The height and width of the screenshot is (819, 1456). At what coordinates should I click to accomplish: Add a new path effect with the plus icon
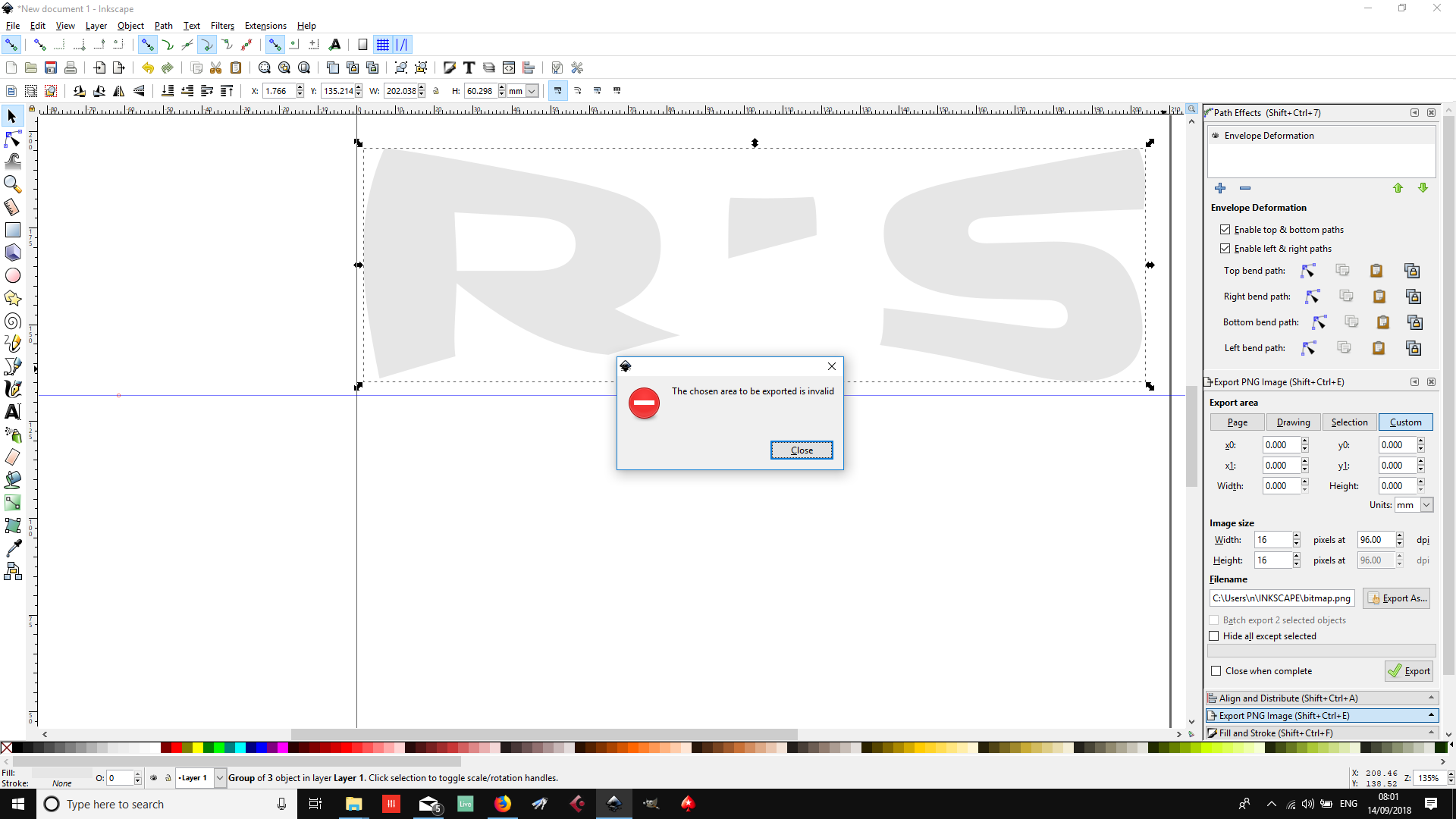[x=1220, y=188]
